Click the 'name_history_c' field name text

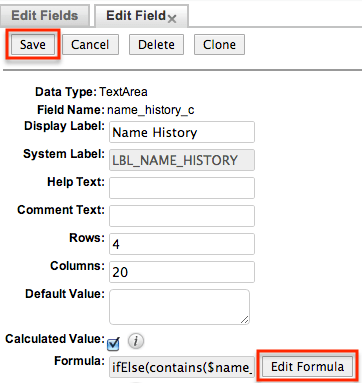pyautogui.click(x=151, y=110)
